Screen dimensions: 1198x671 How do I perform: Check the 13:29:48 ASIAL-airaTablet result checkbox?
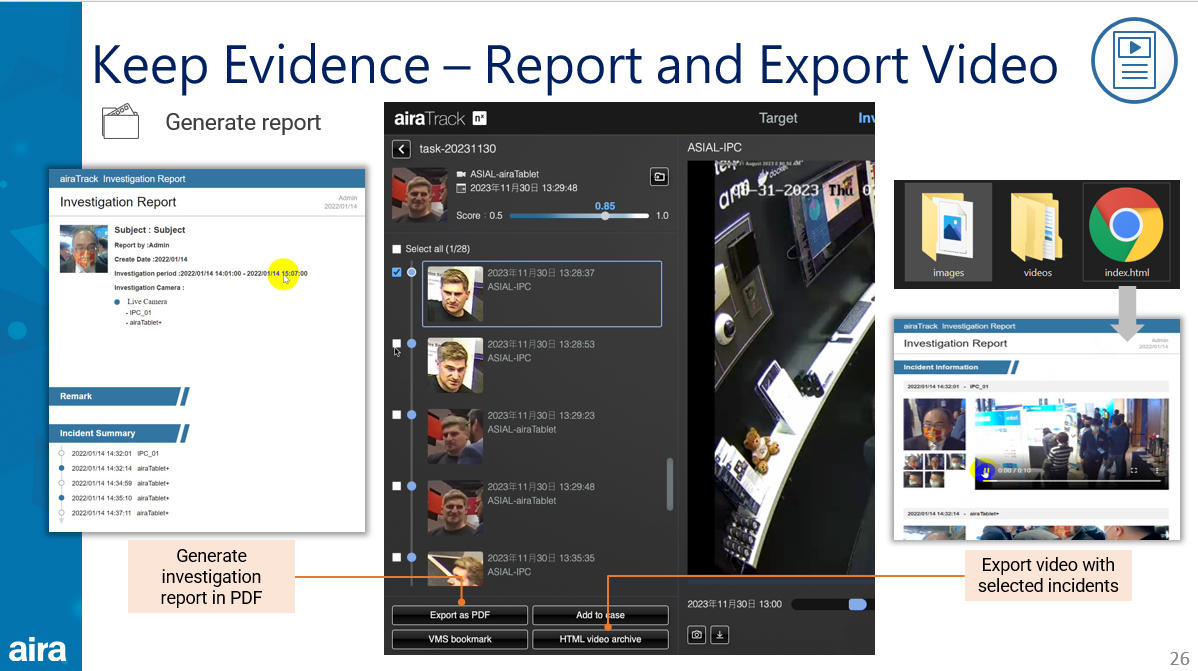coord(397,486)
